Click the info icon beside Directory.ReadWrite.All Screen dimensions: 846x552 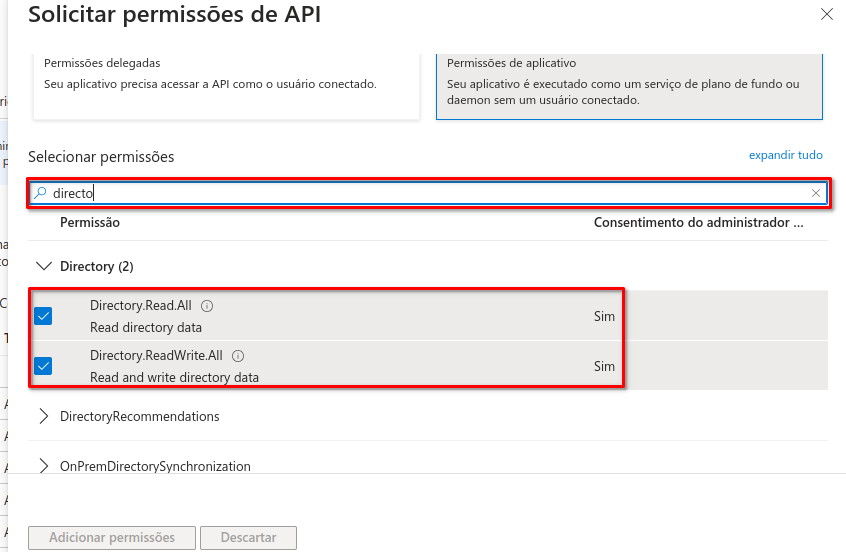tap(238, 355)
